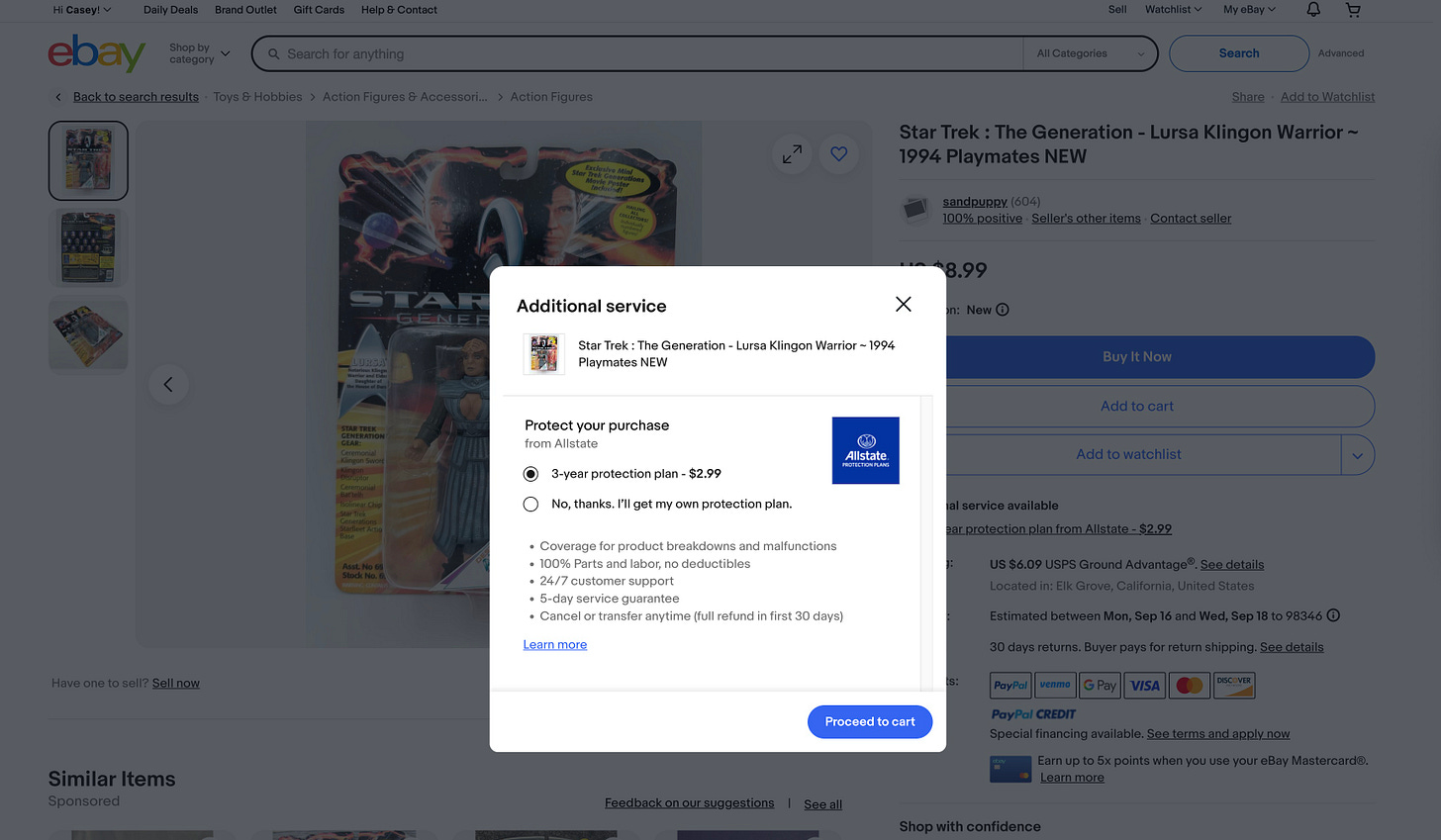The height and width of the screenshot is (840, 1441).
Task: Click the eBay Mastercard Learn more link
Action: click(1072, 778)
